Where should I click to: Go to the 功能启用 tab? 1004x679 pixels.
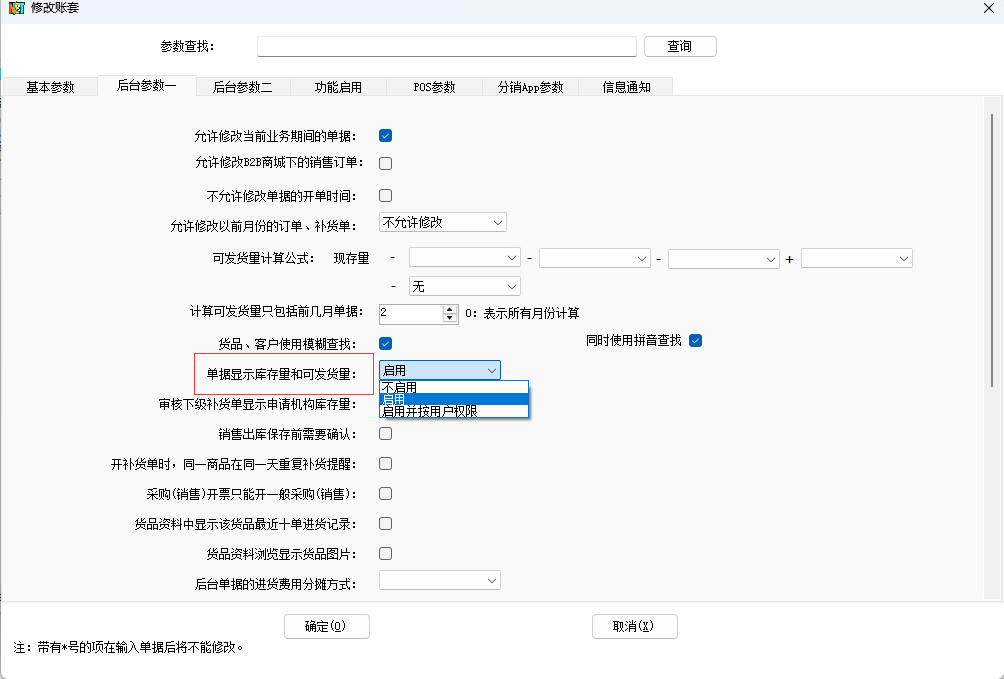(x=338, y=87)
